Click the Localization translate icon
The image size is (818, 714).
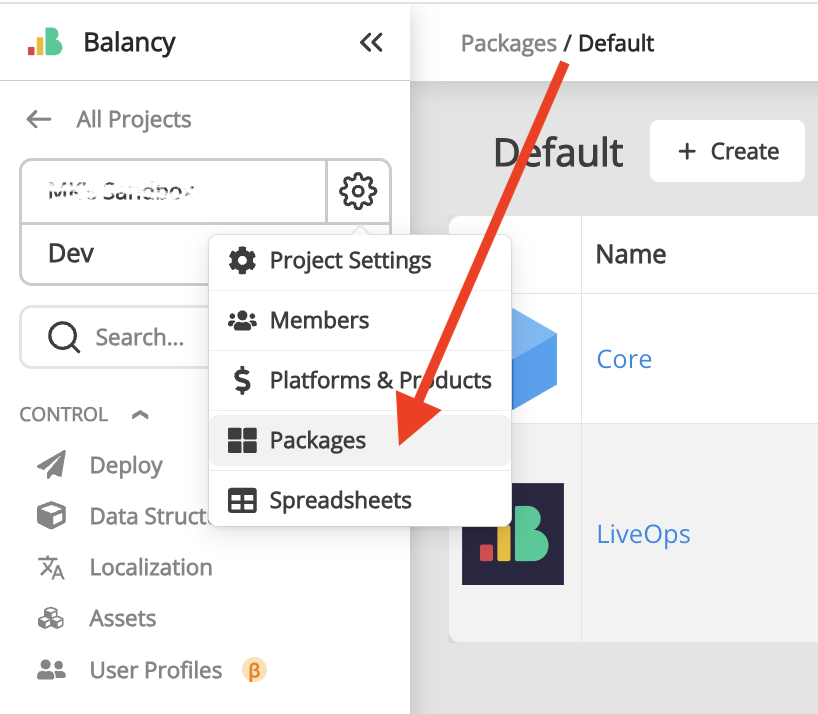pos(51,567)
